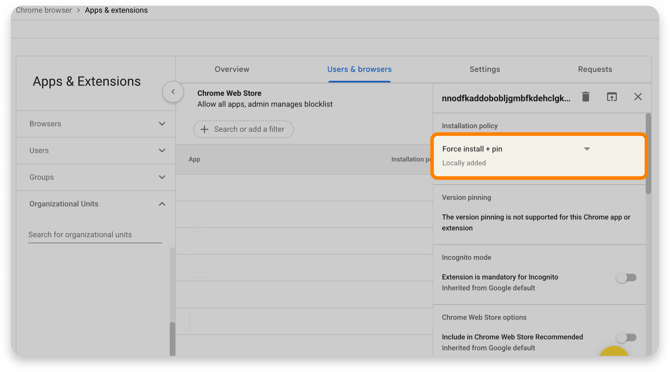The width and height of the screenshot is (670, 372).
Task: Click Chrome Web Store options label
Action: coord(484,317)
